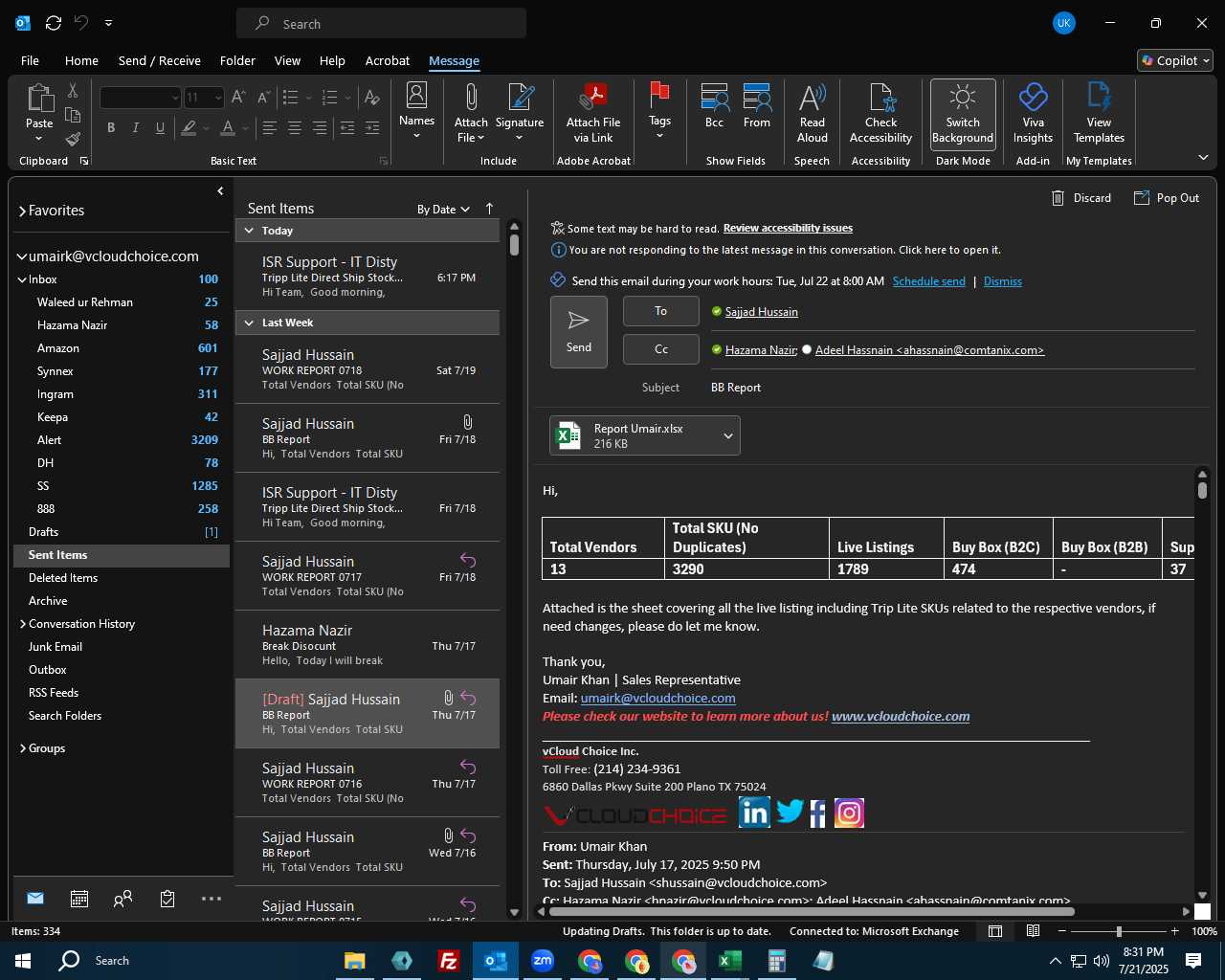Open the File menu
Screen dimensions: 1225x980
click(x=30, y=60)
